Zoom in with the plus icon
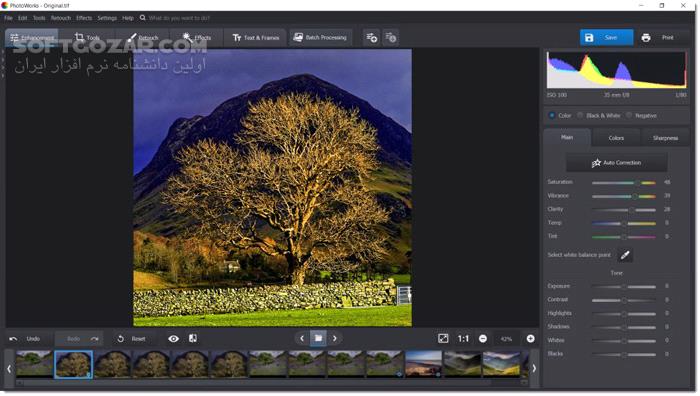 (530, 339)
